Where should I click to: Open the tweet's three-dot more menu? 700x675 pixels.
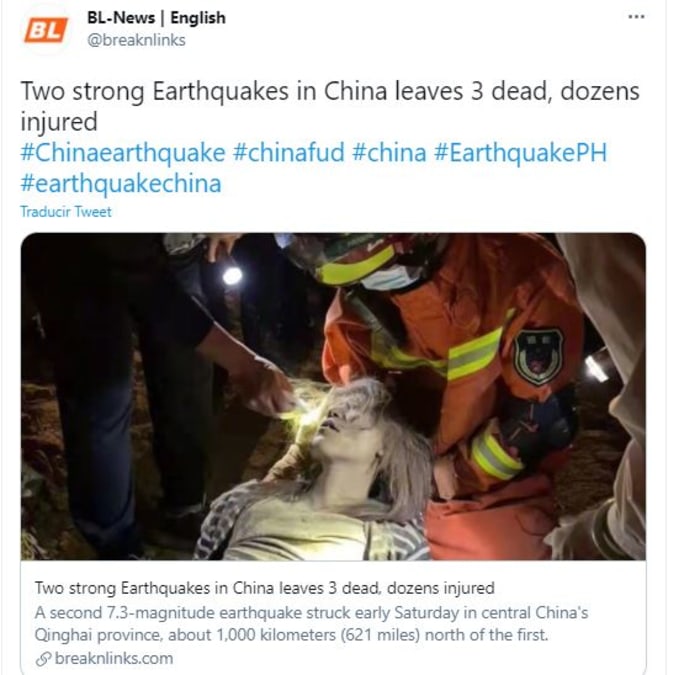pos(636,17)
